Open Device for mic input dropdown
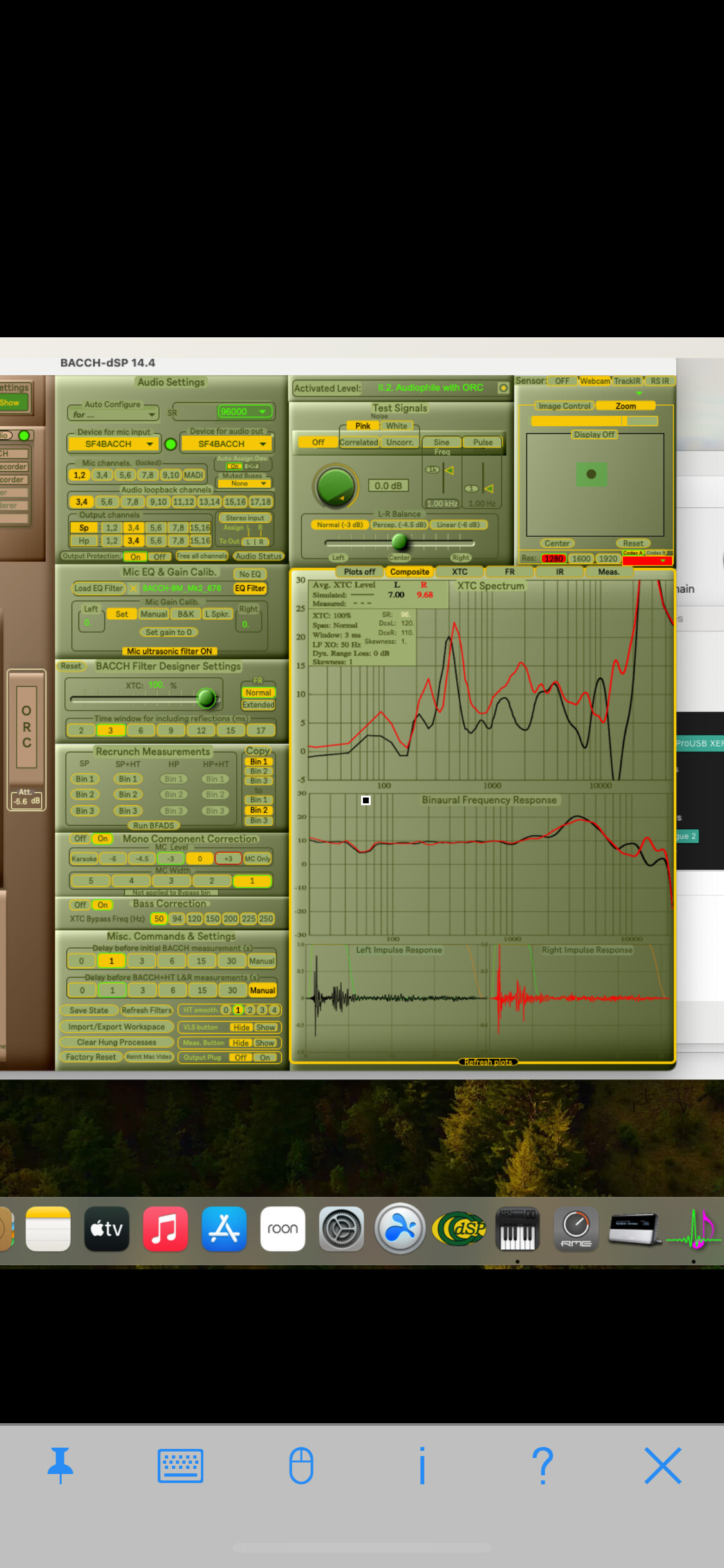The image size is (724, 1568). point(114,444)
